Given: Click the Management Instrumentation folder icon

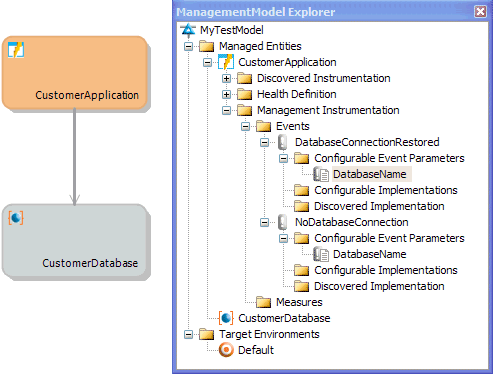Looking at the screenshot, I should pyautogui.click(x=245, y=110).
